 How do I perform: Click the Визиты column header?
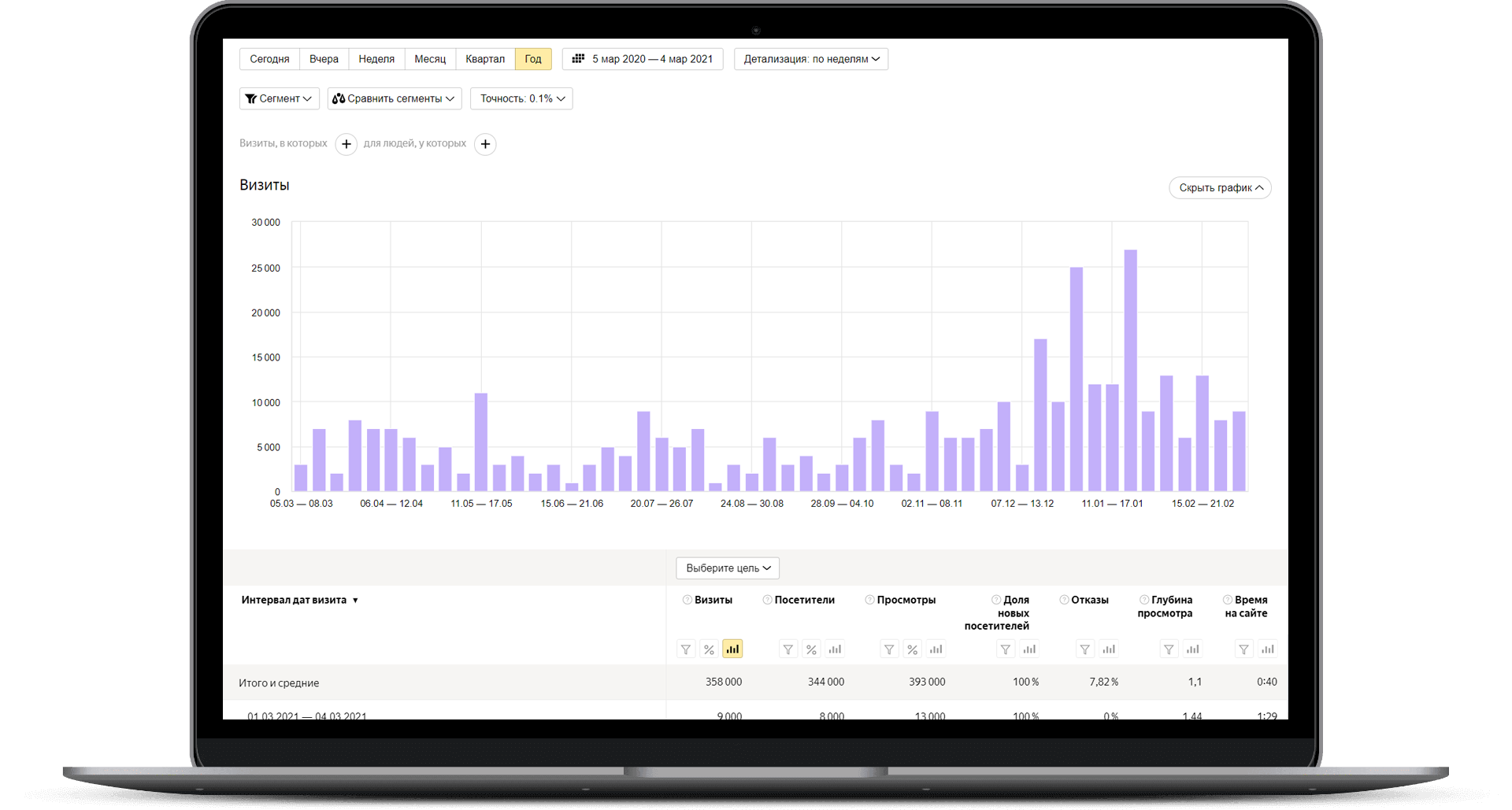713,600
